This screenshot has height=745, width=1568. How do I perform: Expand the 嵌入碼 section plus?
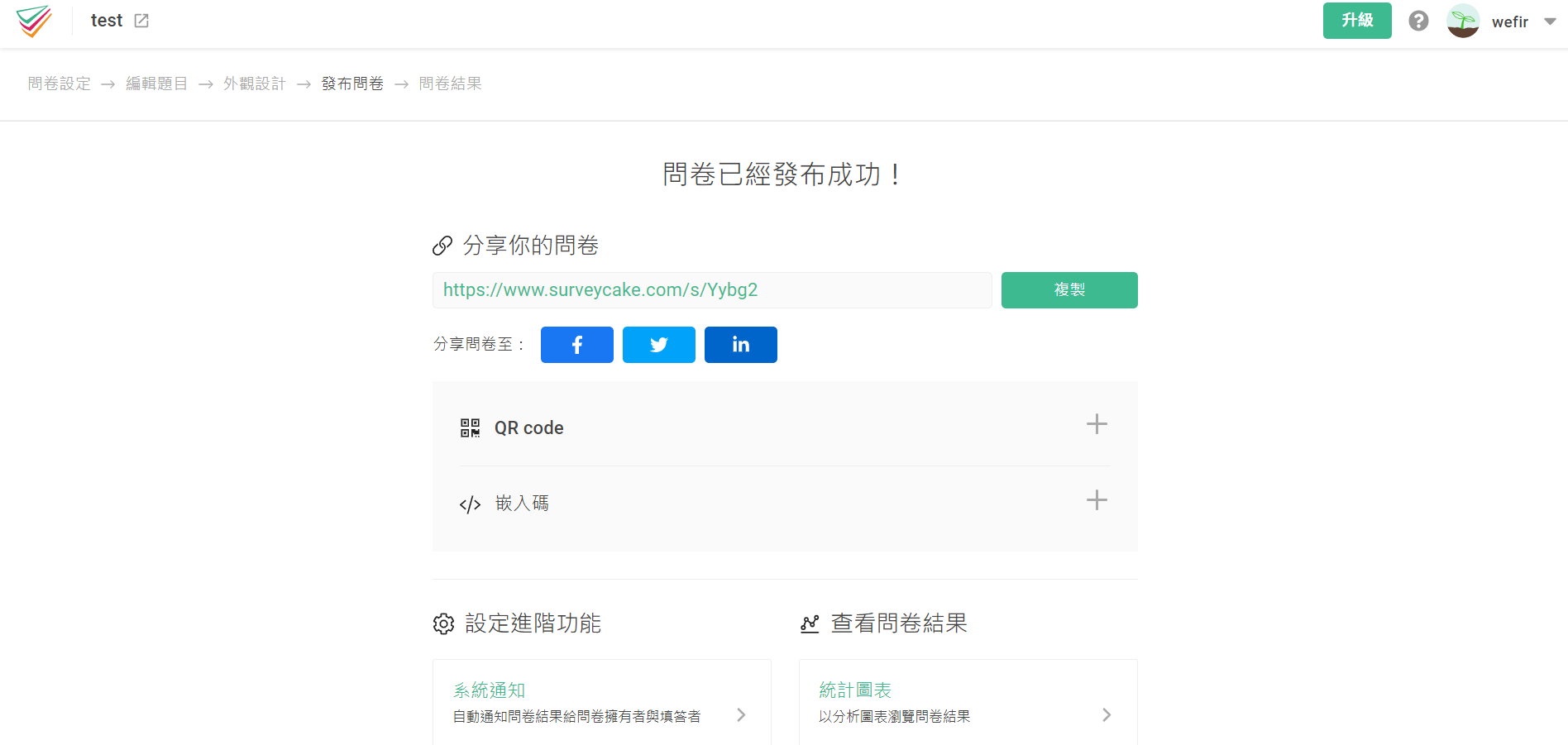pos(1097,500)
